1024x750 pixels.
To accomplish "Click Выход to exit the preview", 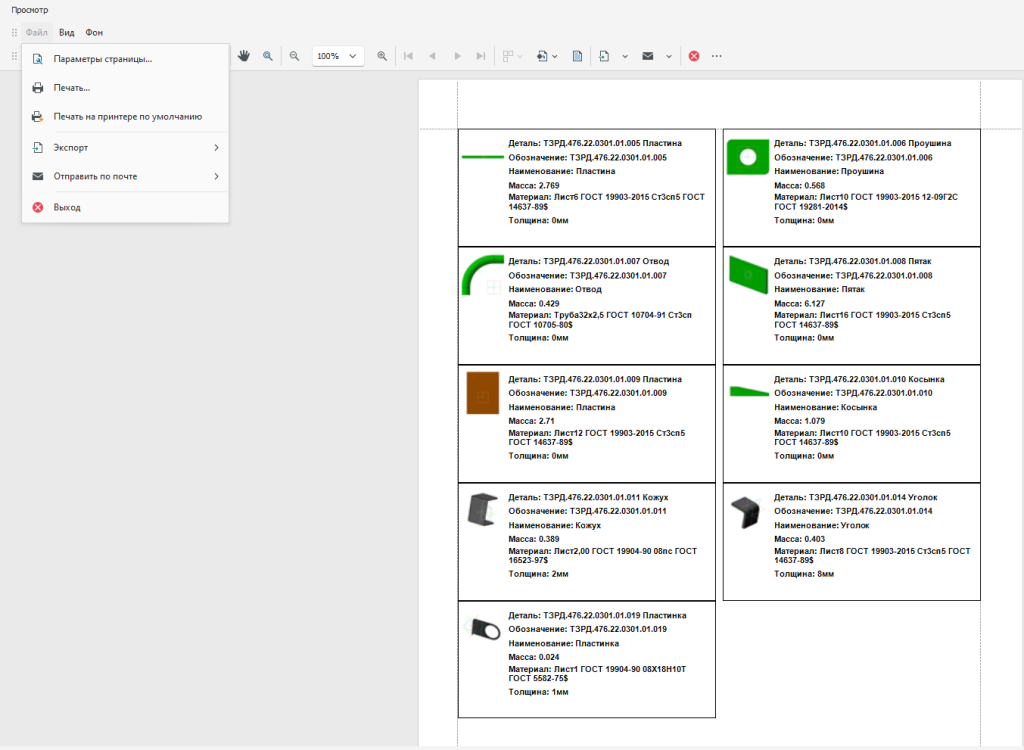I will pos(67,207).
